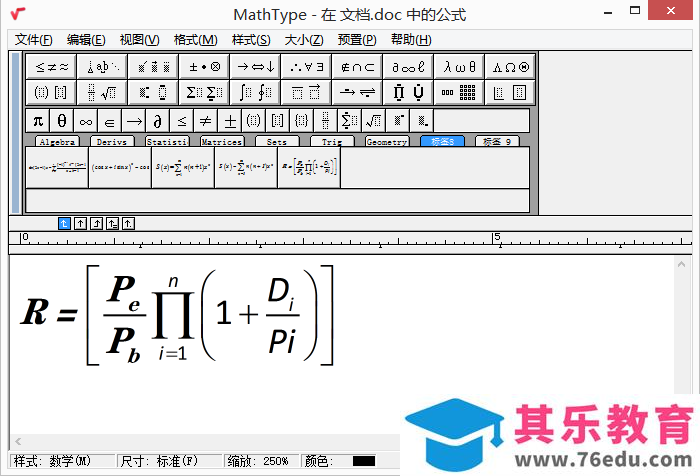Open the relational symbols palette (≤≠≈)
Image resolution: width=700 pixels, height=476 pixels.
pyautogui.click(x=51, y=67)
